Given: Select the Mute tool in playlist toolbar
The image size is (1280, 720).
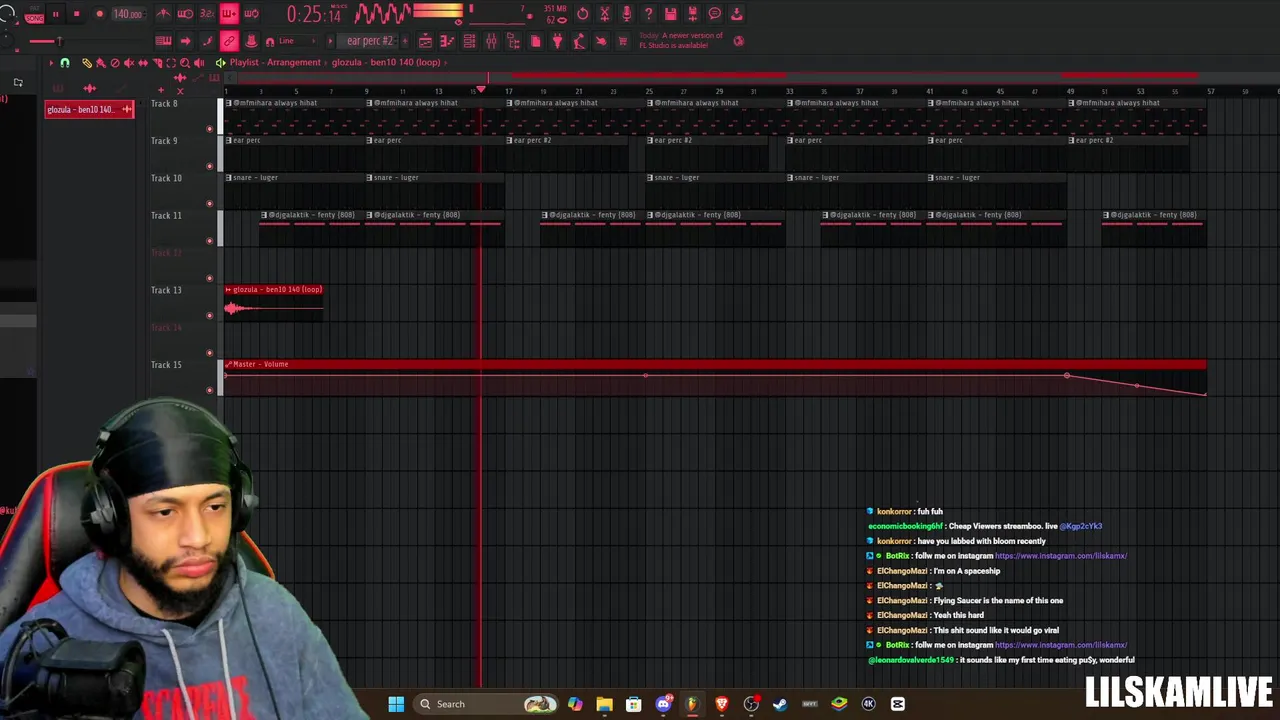Looking at the screenshot, I should point(129,63).
